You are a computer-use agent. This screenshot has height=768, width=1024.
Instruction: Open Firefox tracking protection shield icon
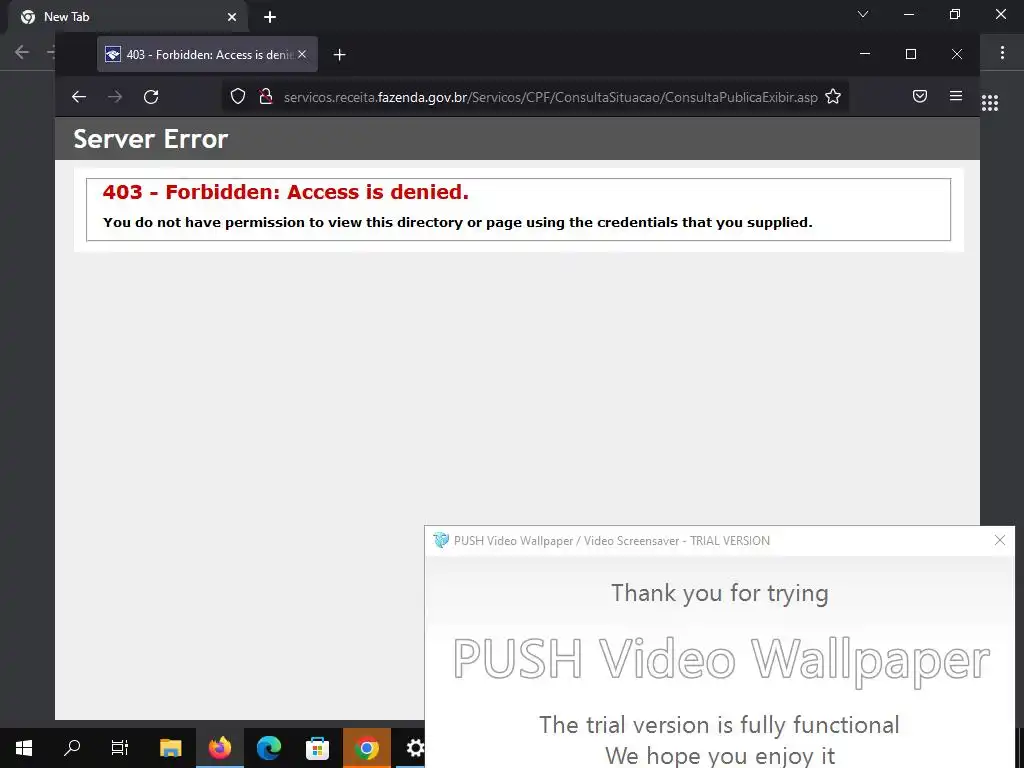pyautogui.click(x=238, y=97)
